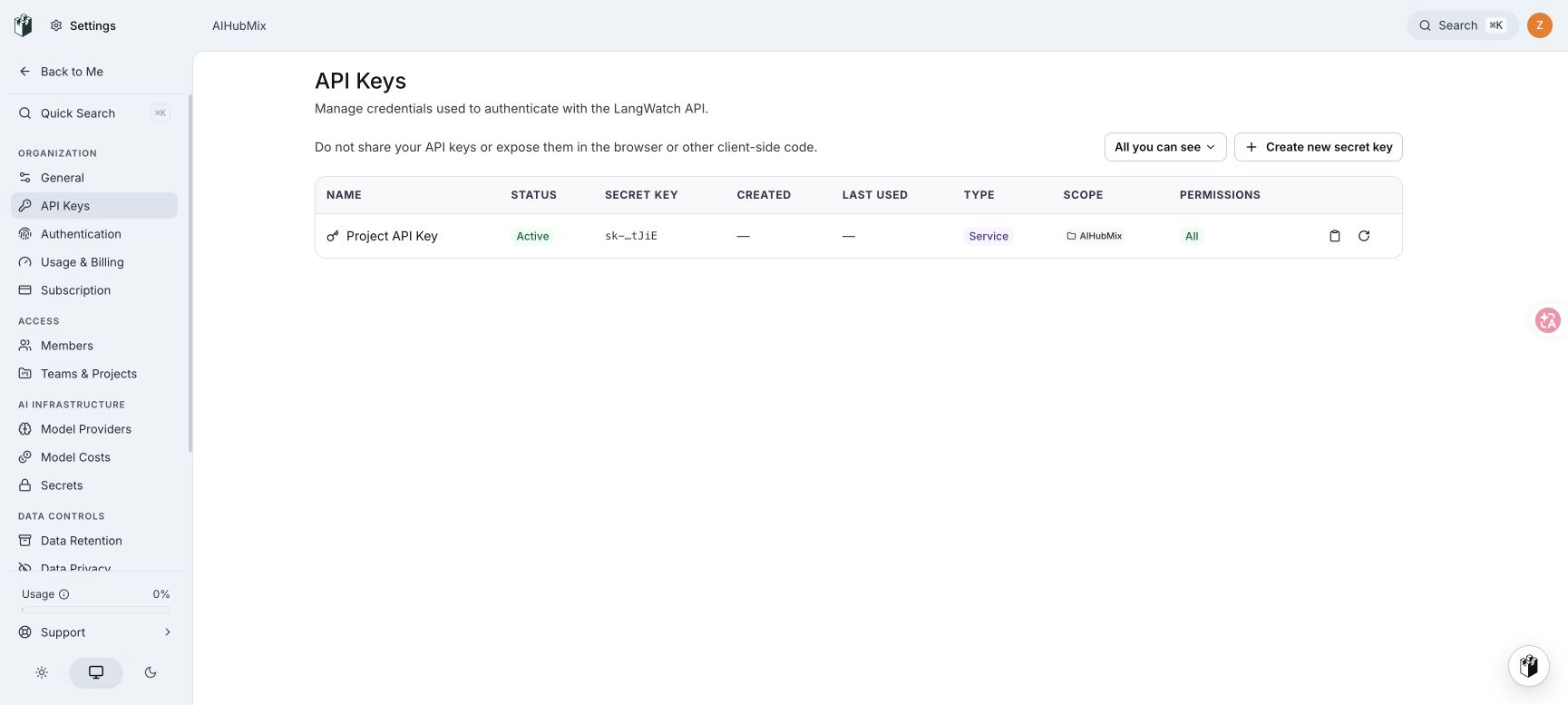Click the key icon beside Project API Key
1568x705 pixels.
click(333, 236)
